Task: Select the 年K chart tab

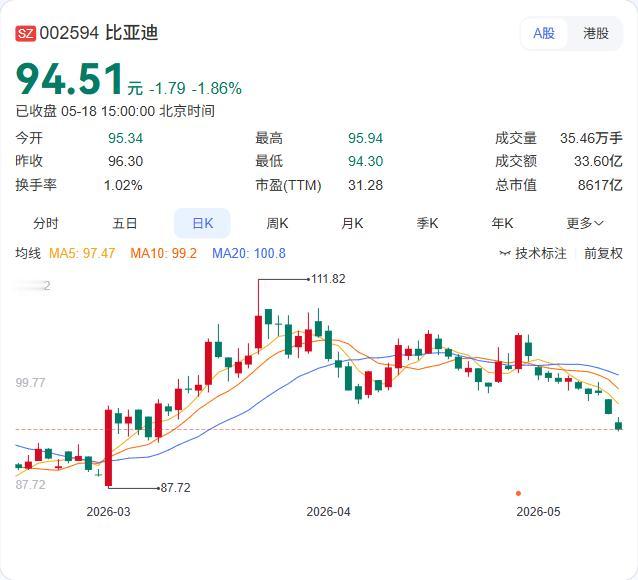Action: coord(502,223)
